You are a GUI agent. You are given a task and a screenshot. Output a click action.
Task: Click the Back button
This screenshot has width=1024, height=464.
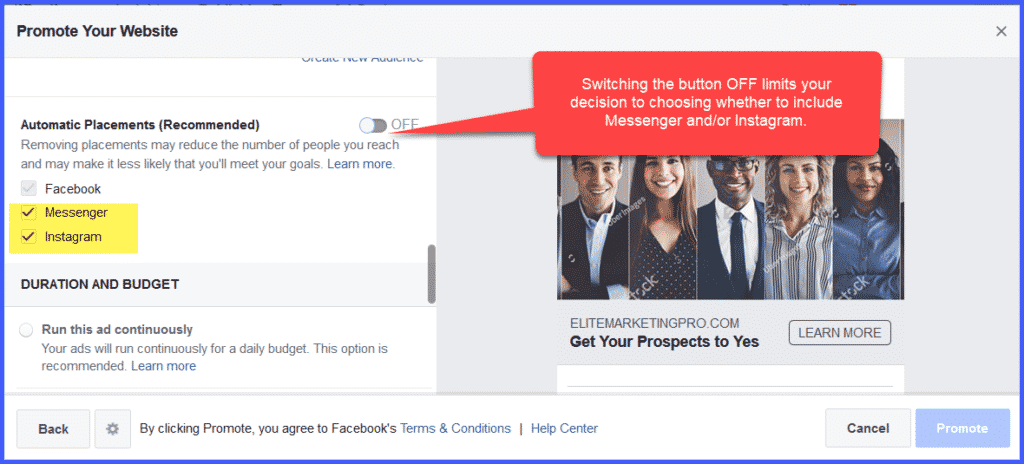[x=54, y=429]
